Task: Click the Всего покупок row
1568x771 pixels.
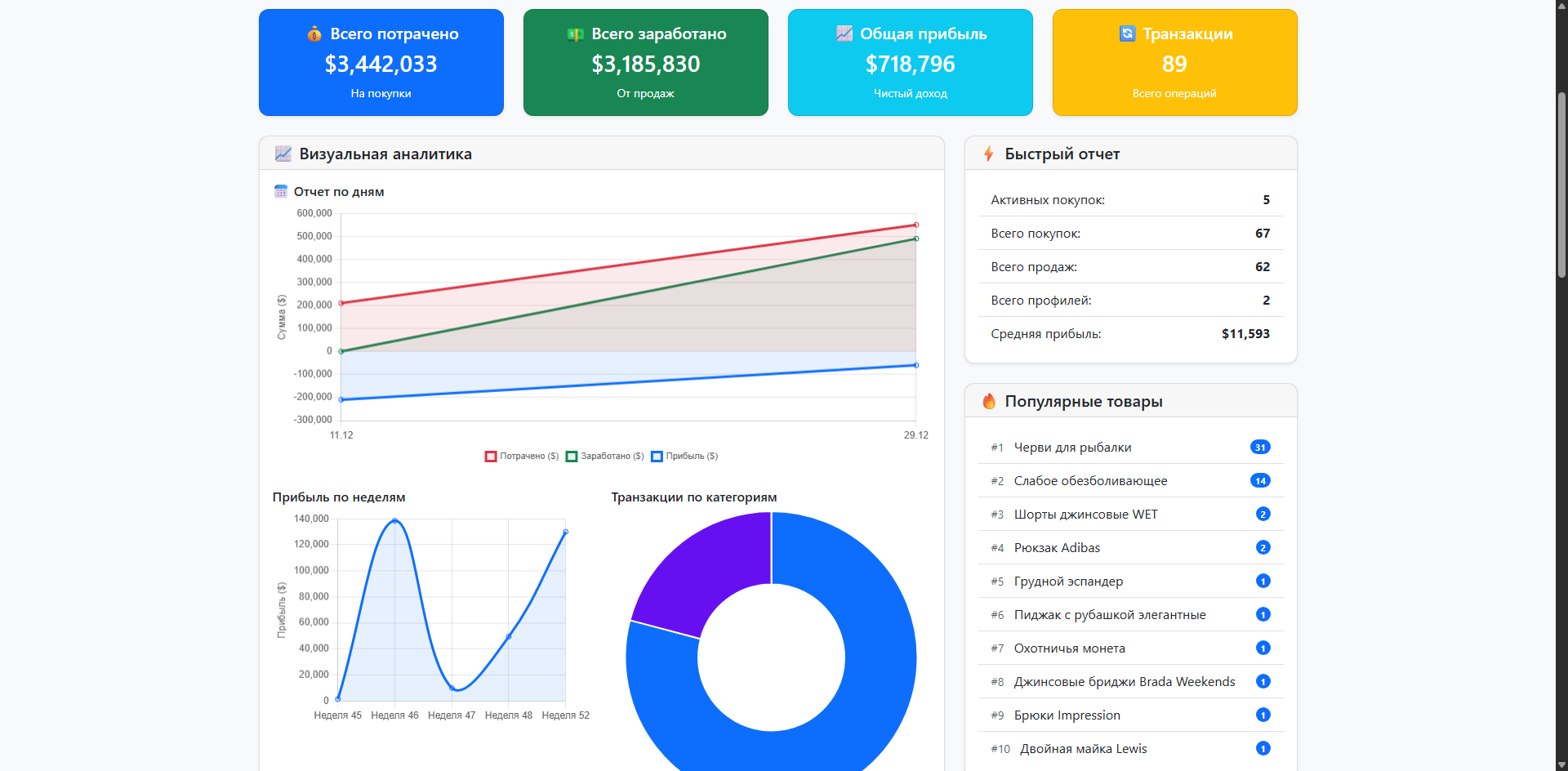Action: coord(1131,234)
